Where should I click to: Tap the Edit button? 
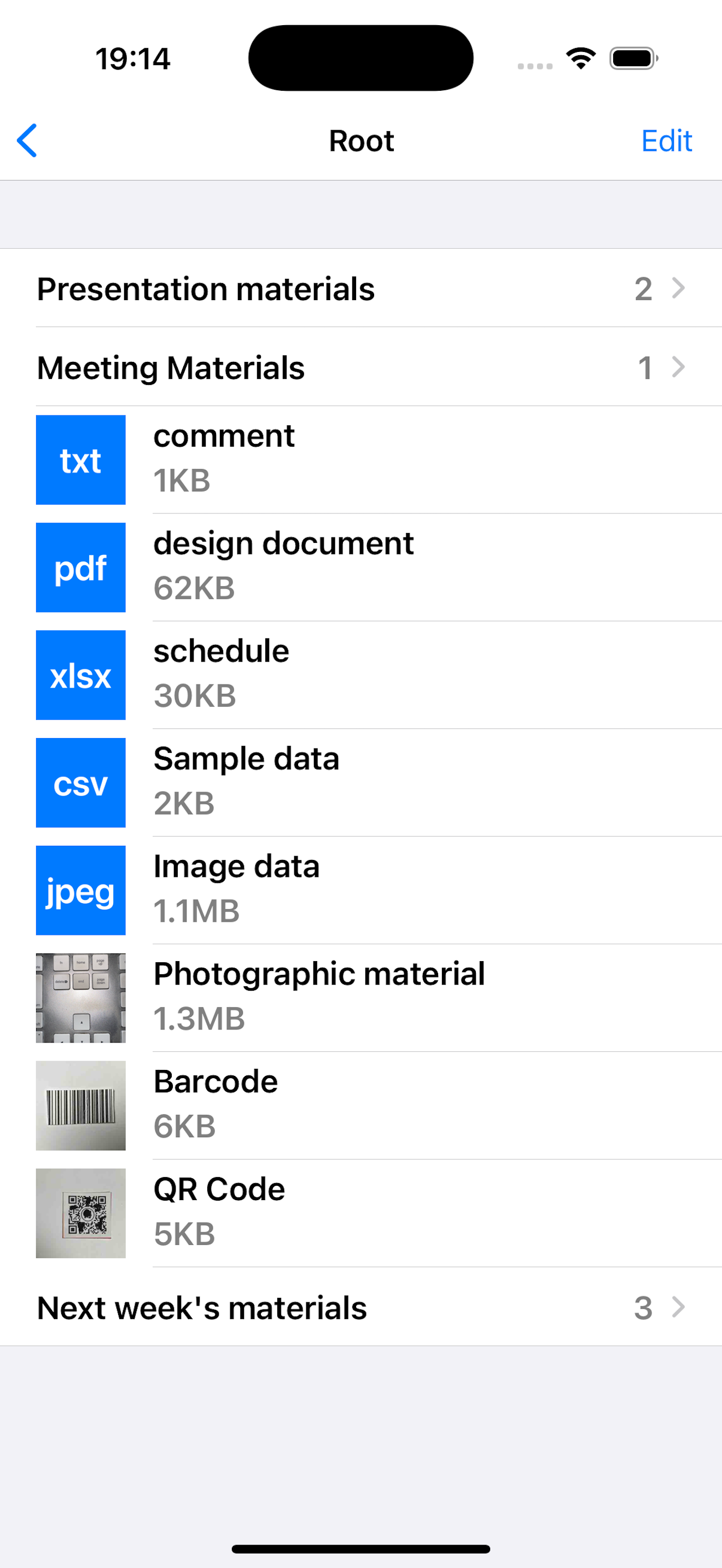click(x=666, y=141)
